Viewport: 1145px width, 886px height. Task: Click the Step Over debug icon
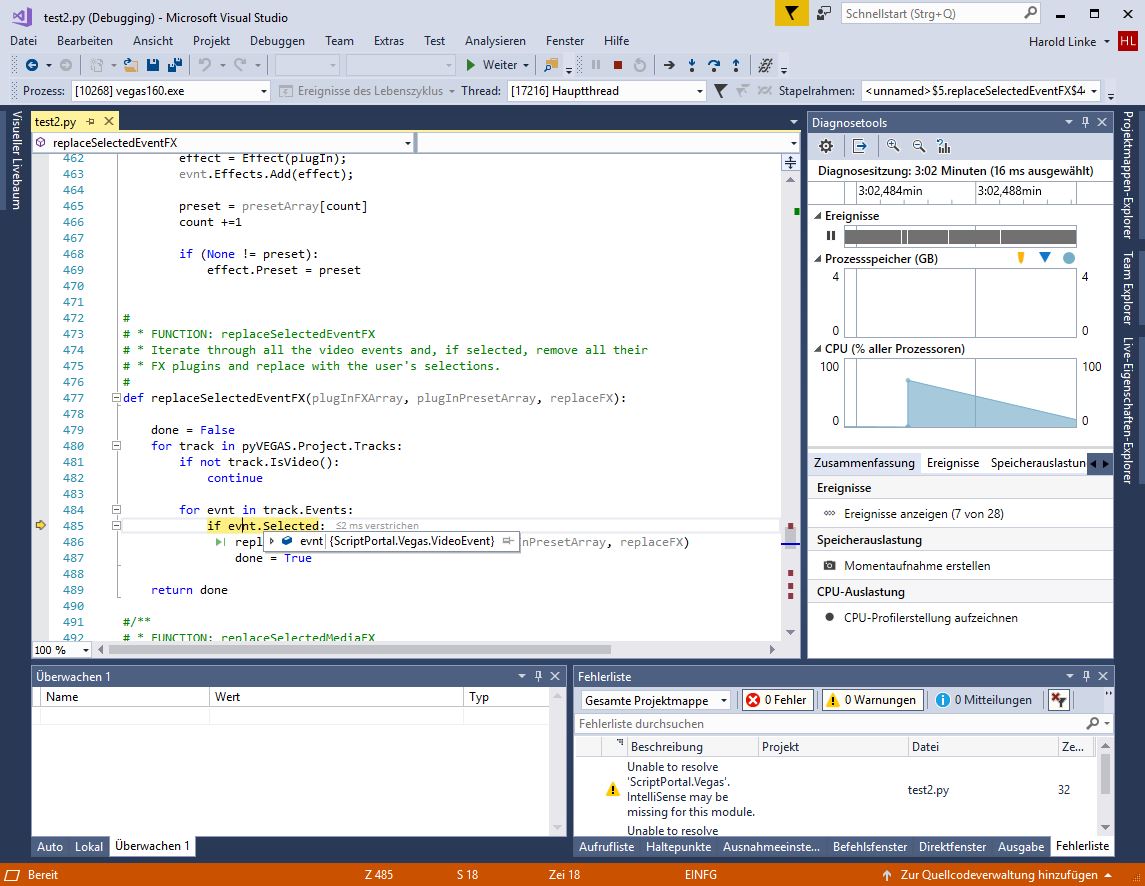click(713, 65)
